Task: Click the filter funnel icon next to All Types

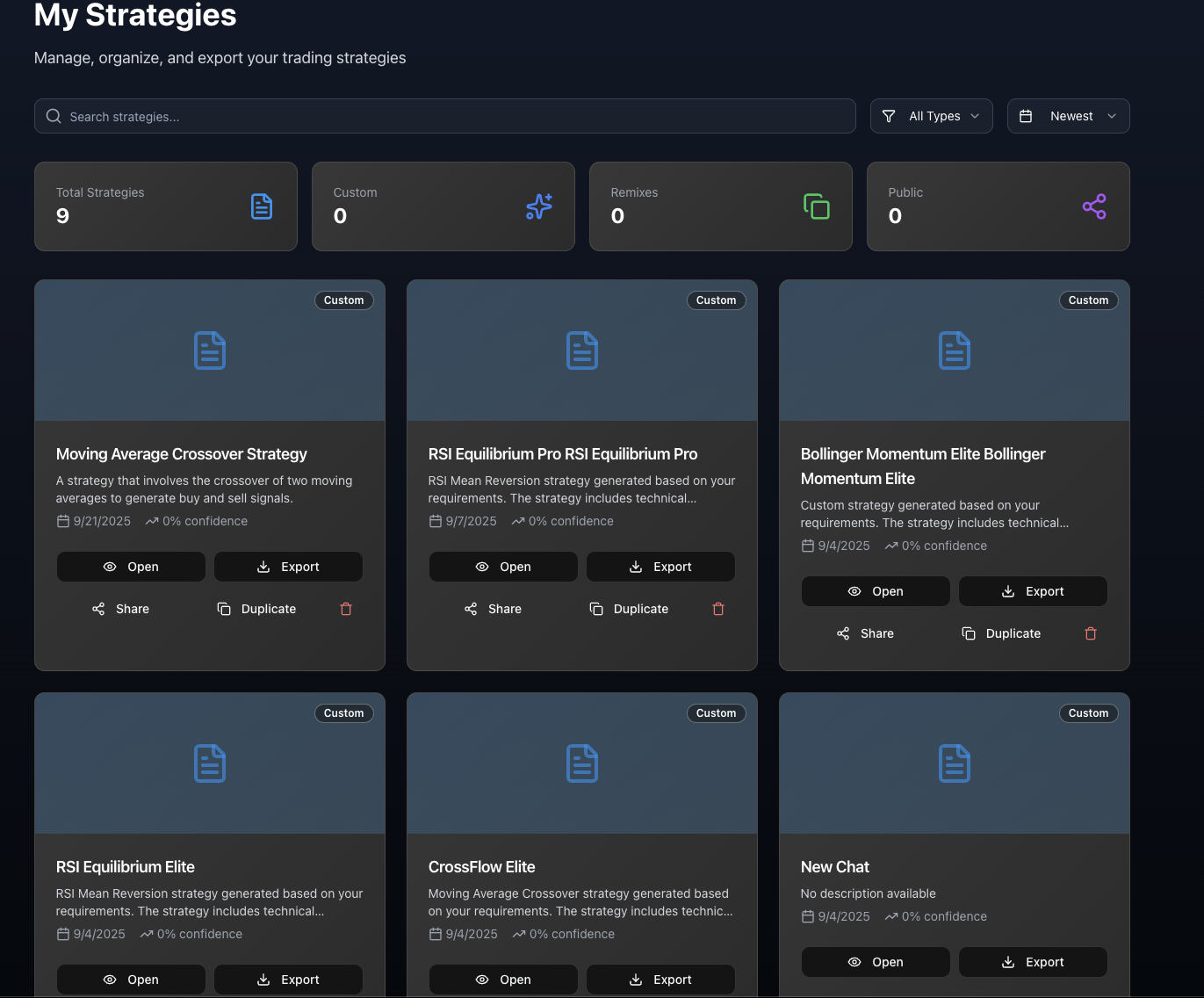Action: coord(890,116)
